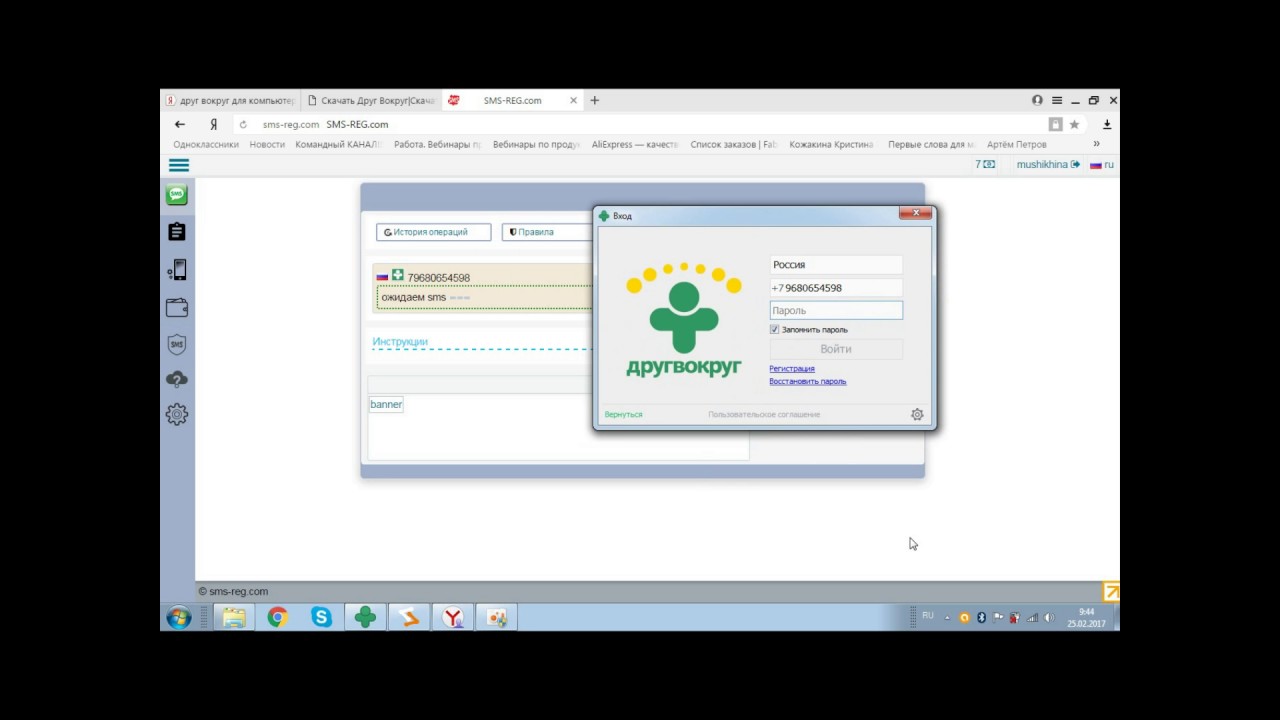Screen dimensions: 1280x720
Task: Bookmark page with the star icon
Action: (1074, 125)
